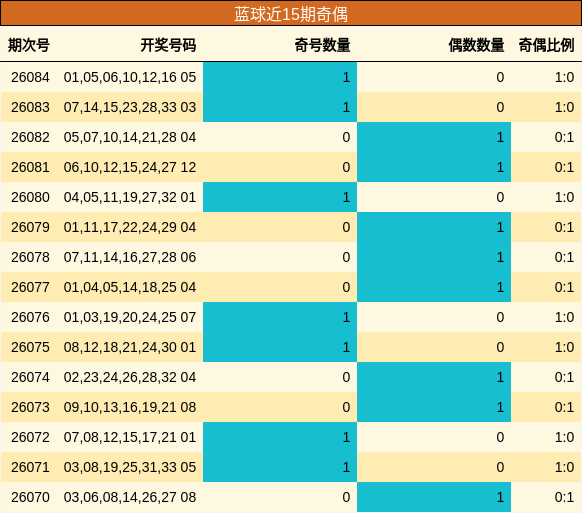Click the 开奖号码 column header
This screenshot has height=513, width=582.
(x=168, y=45)
